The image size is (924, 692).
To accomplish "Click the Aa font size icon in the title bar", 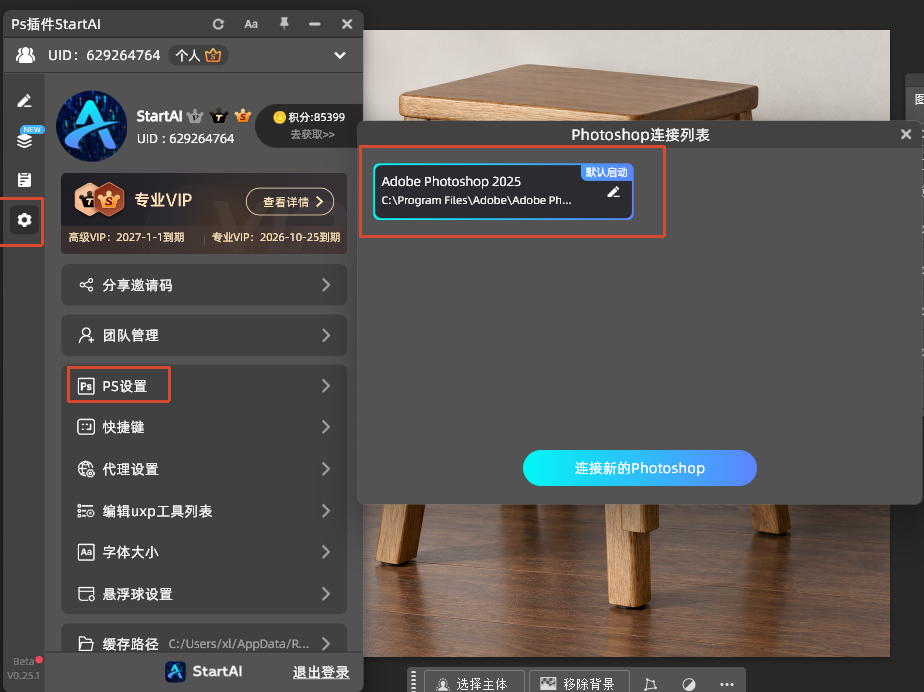I will pyautogui.click(x=251, y=24).
